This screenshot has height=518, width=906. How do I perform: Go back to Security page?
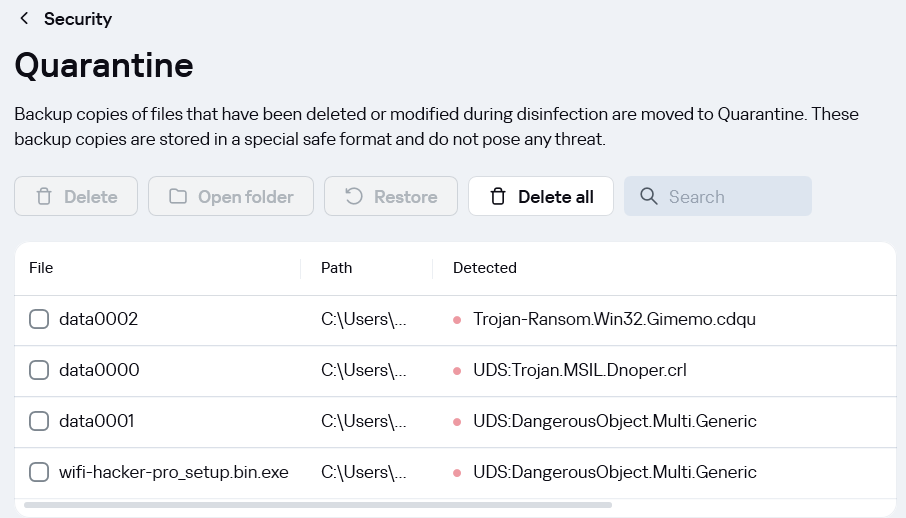coord(78,18)
